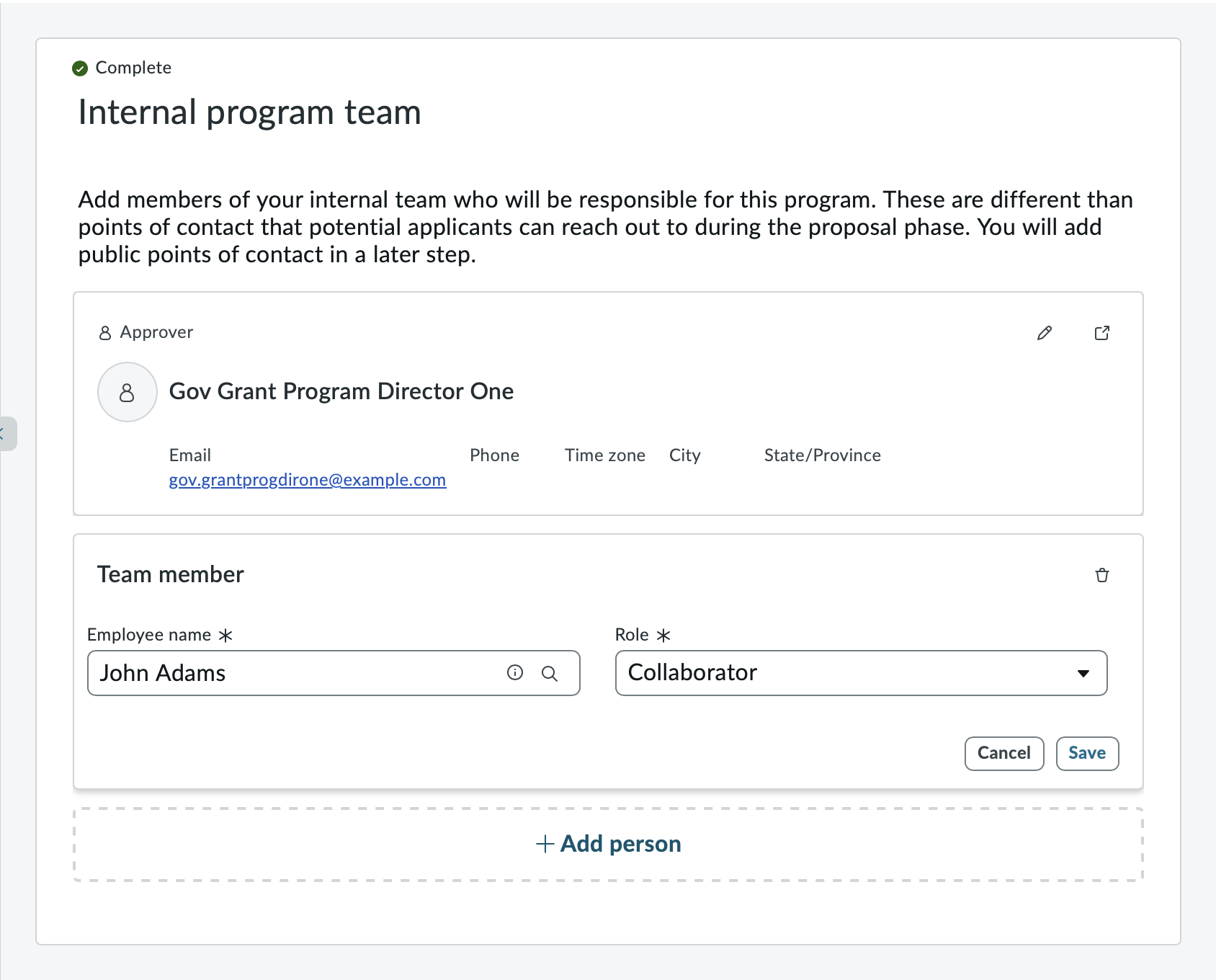
Task: Select the Employee name field label
Action: (x=149, y=635)
